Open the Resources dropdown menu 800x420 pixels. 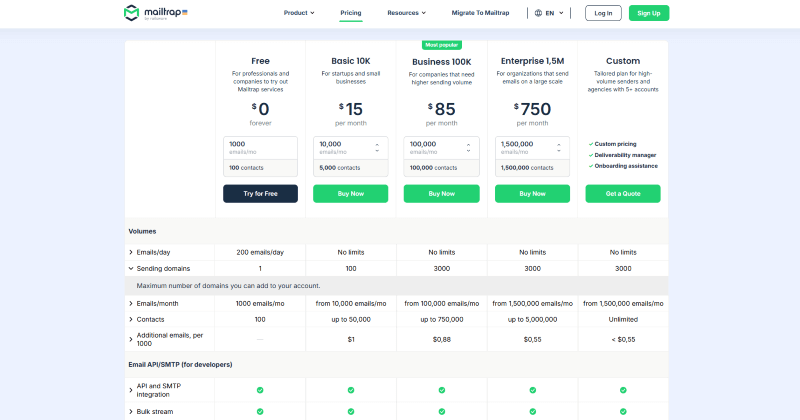point(406,13)
